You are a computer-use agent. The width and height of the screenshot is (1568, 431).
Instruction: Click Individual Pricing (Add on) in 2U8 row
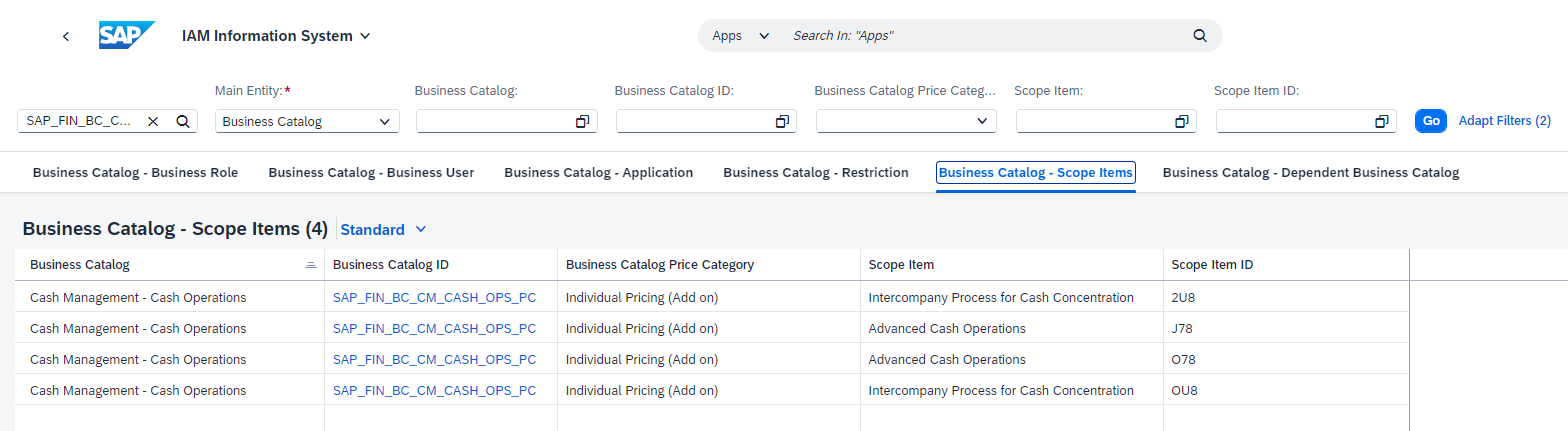pos(642,297)
